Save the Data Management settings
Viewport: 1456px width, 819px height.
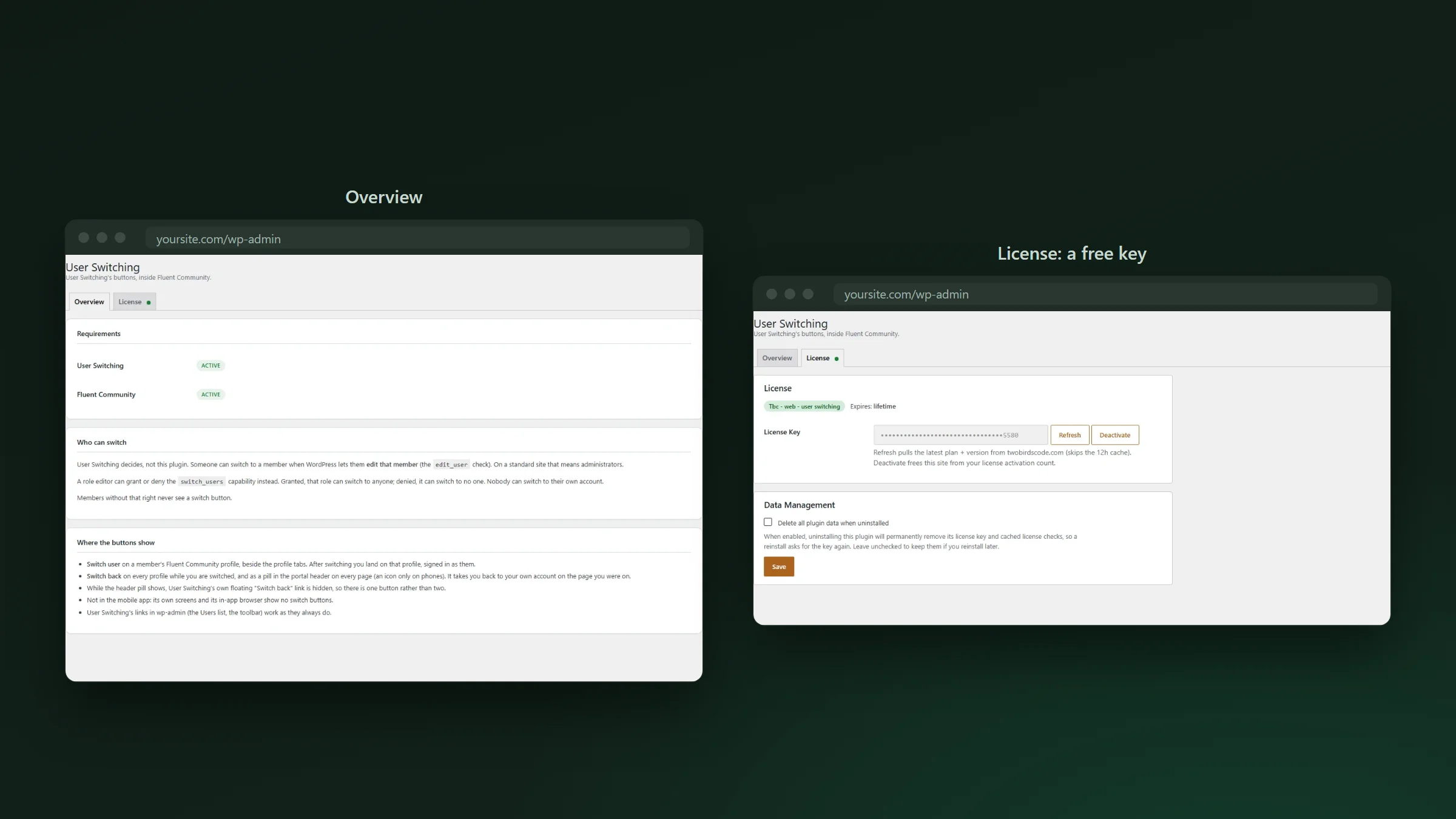(779, 567)
